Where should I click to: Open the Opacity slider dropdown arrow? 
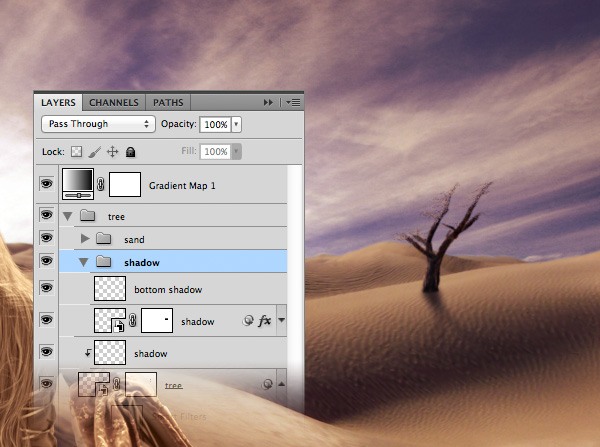point(236,125)
